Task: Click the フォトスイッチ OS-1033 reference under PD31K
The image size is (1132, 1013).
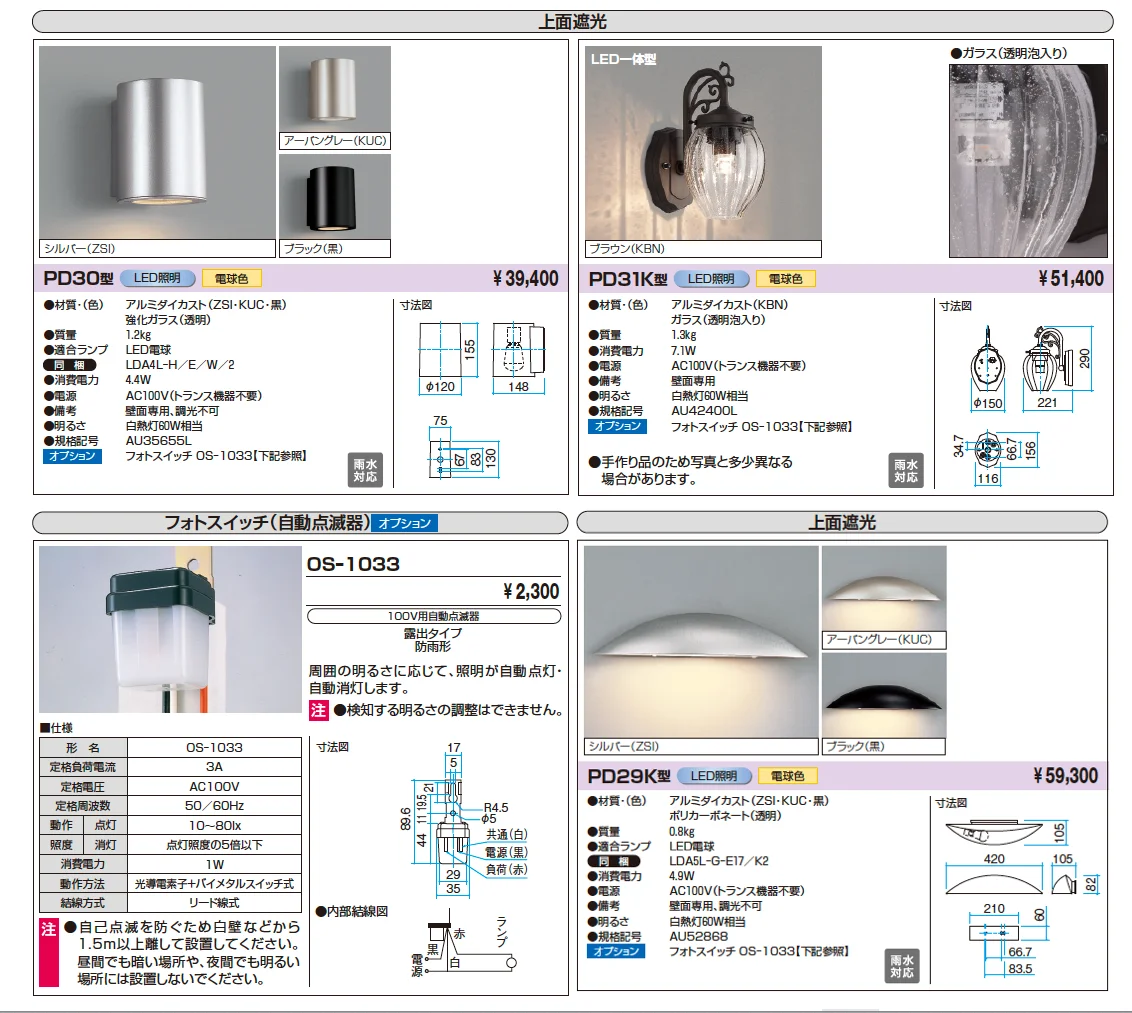Action: [761, 427]
